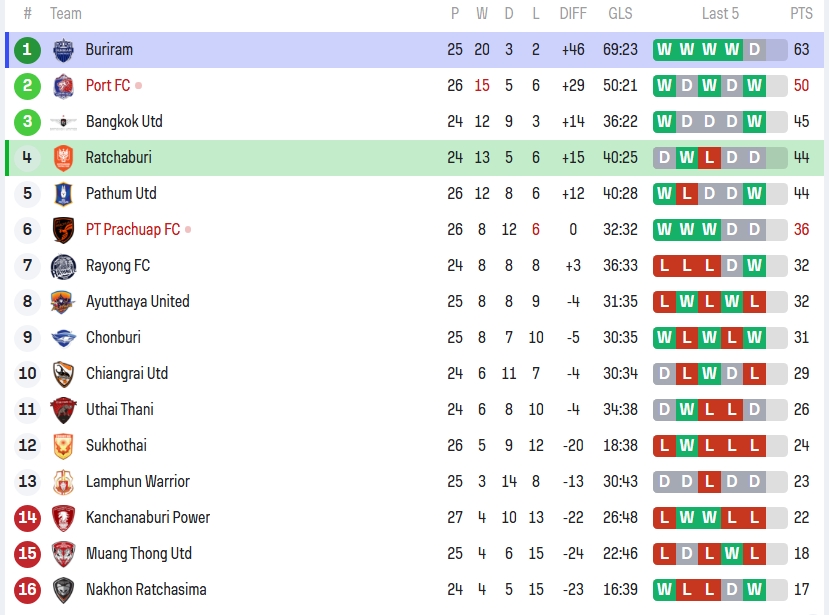Click the PT Prachuap FC crest
This screenshot has width=829, height=615.
coord(63,230)
